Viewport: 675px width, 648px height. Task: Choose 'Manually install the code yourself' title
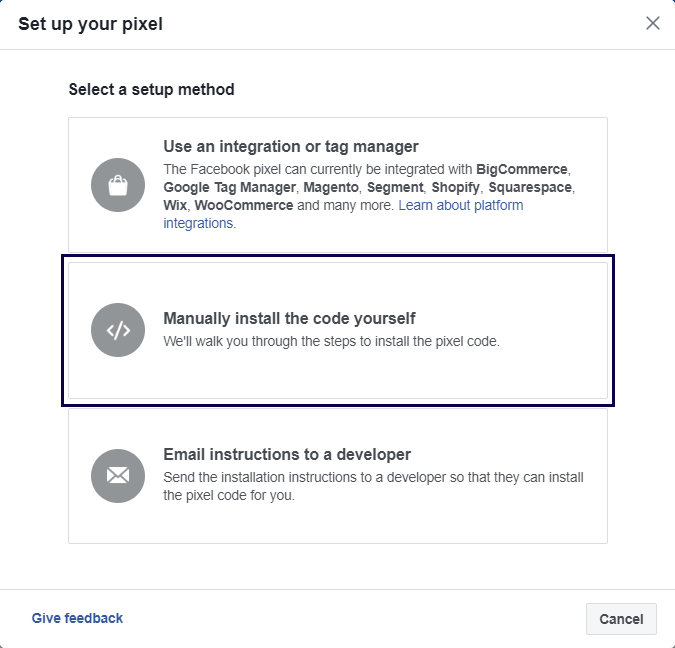pyautogui.click(x=289, y=318)
